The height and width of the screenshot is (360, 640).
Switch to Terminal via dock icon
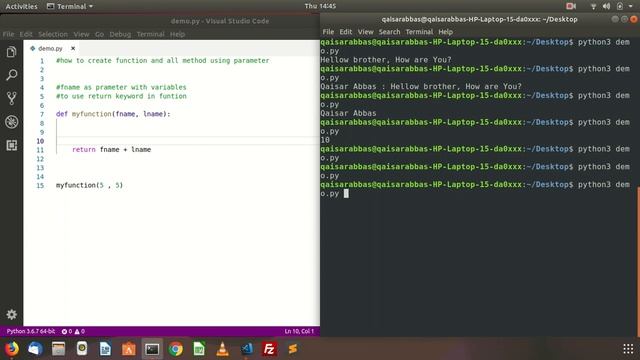point(152,349)
